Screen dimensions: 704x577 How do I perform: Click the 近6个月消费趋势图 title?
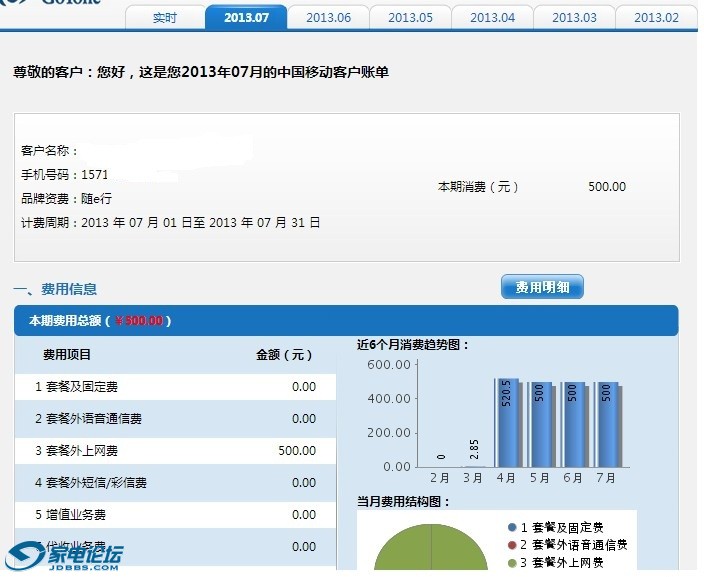point(413,345)
